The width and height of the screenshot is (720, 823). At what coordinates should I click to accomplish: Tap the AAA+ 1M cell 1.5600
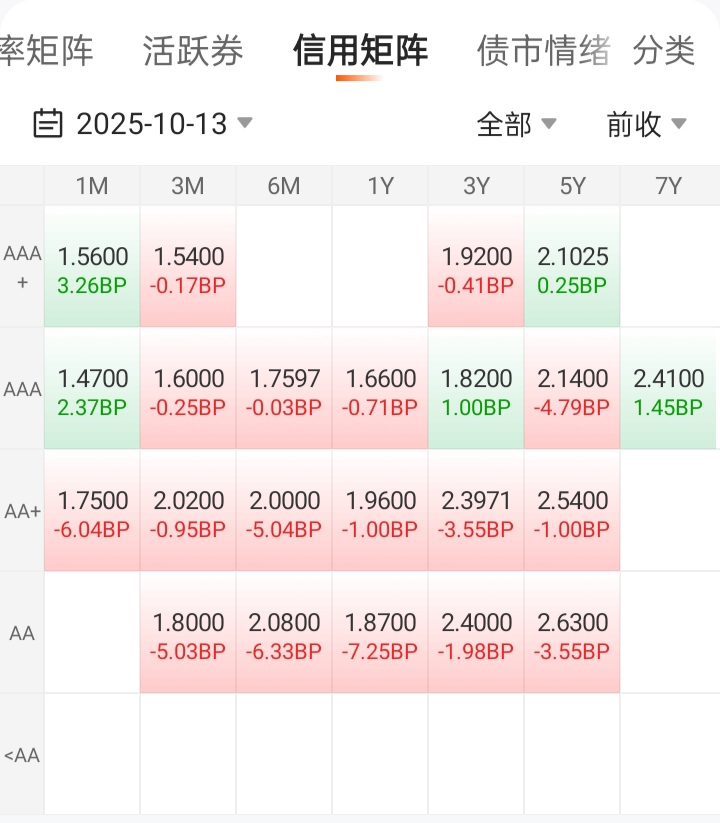[x=92, y=268]
